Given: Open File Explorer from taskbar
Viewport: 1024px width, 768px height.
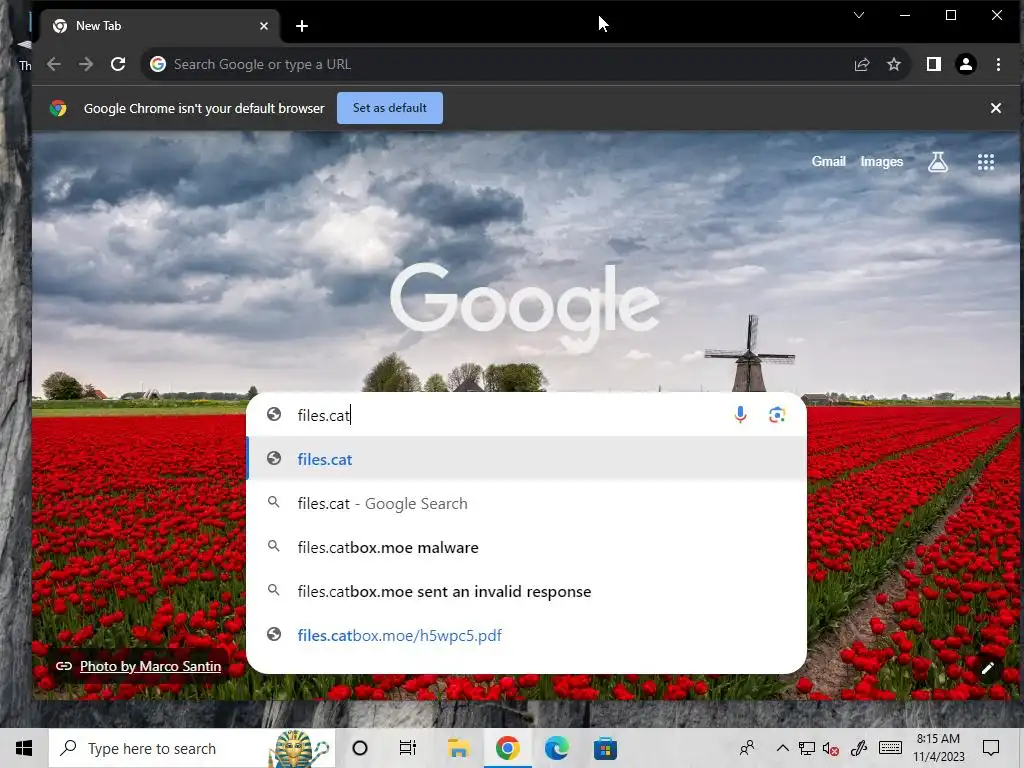Looking at the screenshot, I should 458,748.
